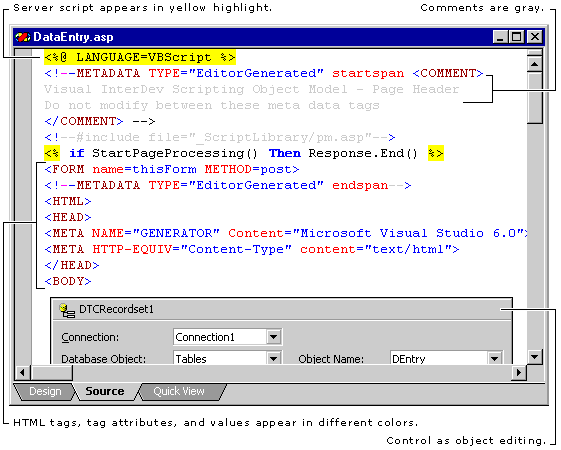
Task: Switch to the Quick View tab
Action: click(x=179, y=392)
